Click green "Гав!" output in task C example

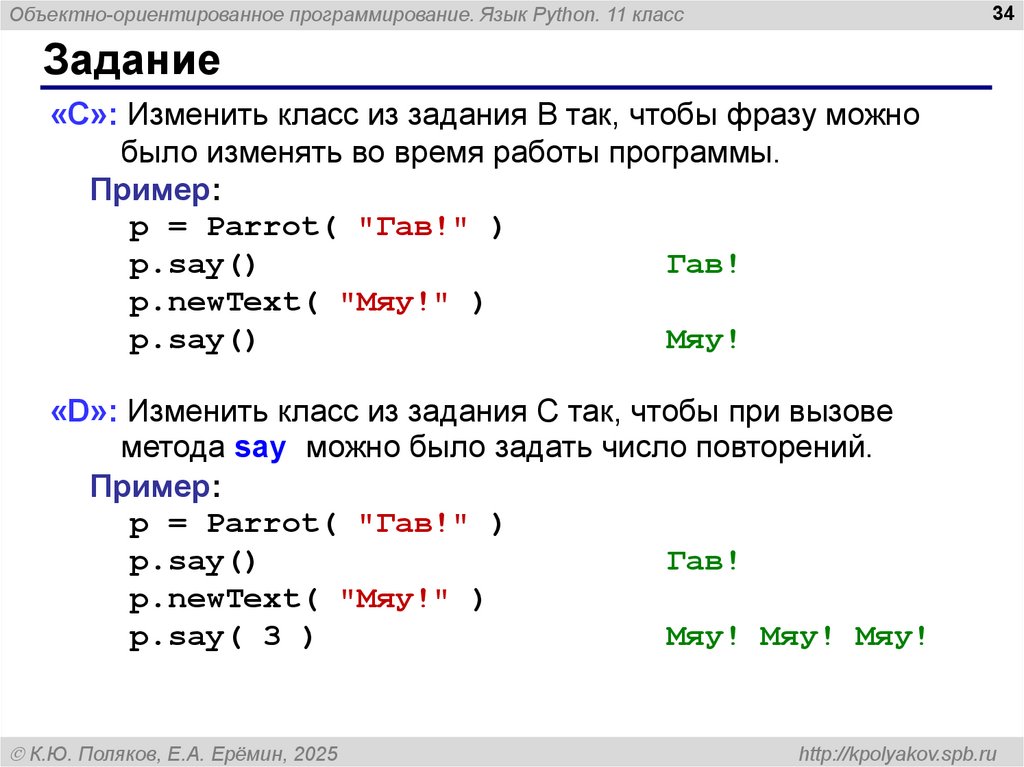[x=702, y=265]
